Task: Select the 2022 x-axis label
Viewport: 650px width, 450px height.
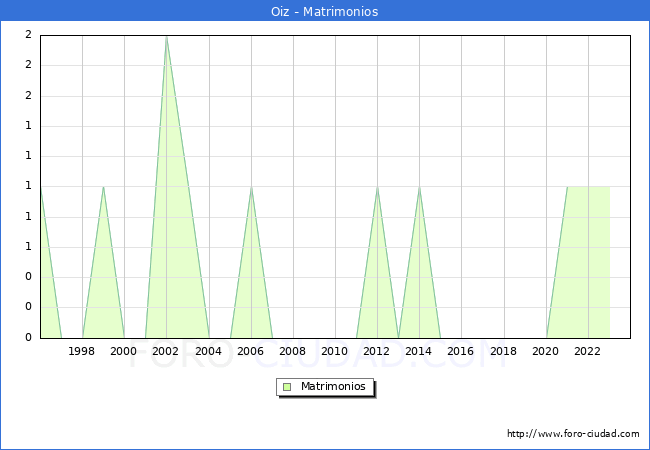Action: 588,351
